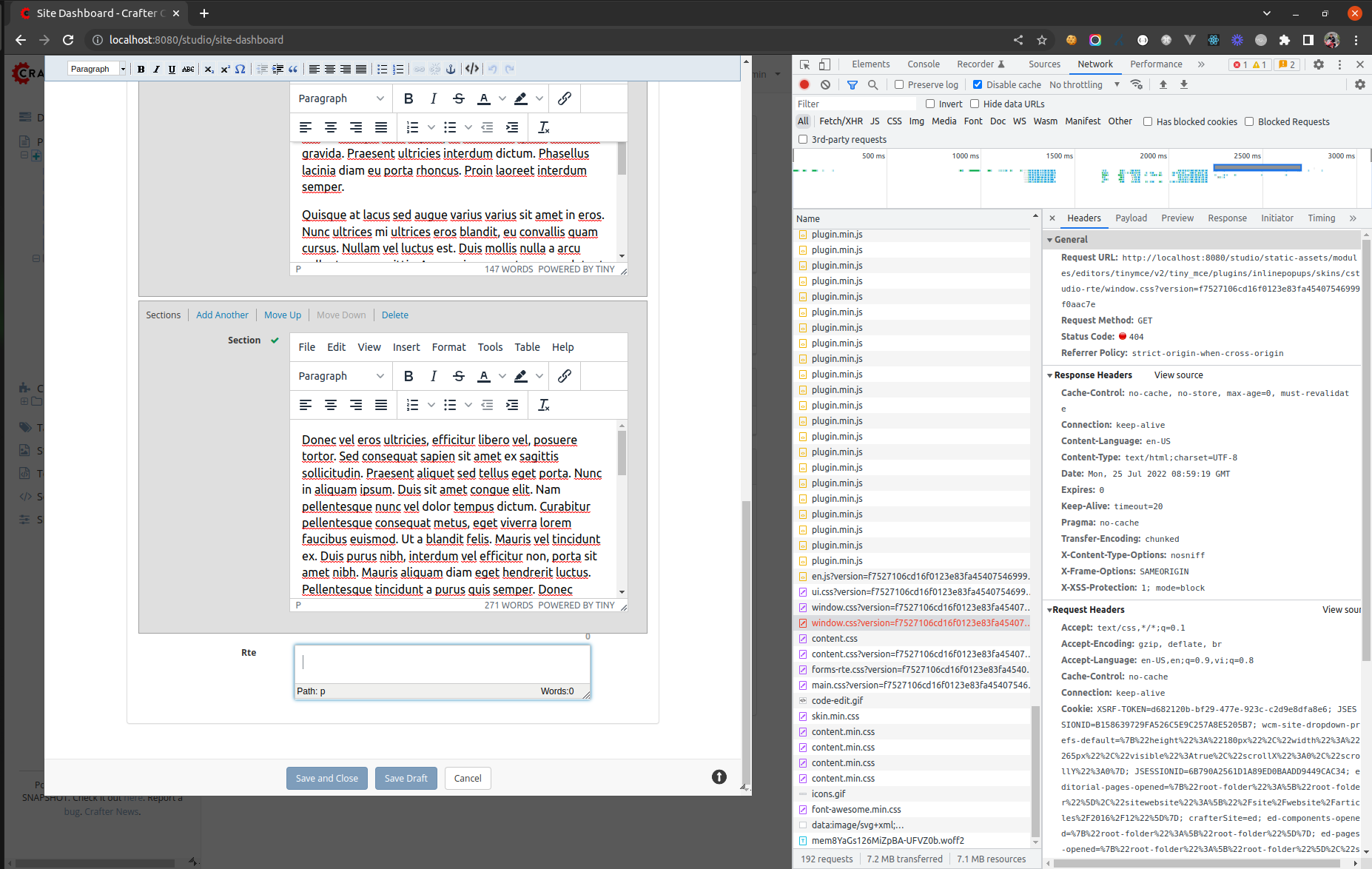Delete the current section
Image resolution: width=1372 pixels, height=869 pixels.
(x=395, y=315)
